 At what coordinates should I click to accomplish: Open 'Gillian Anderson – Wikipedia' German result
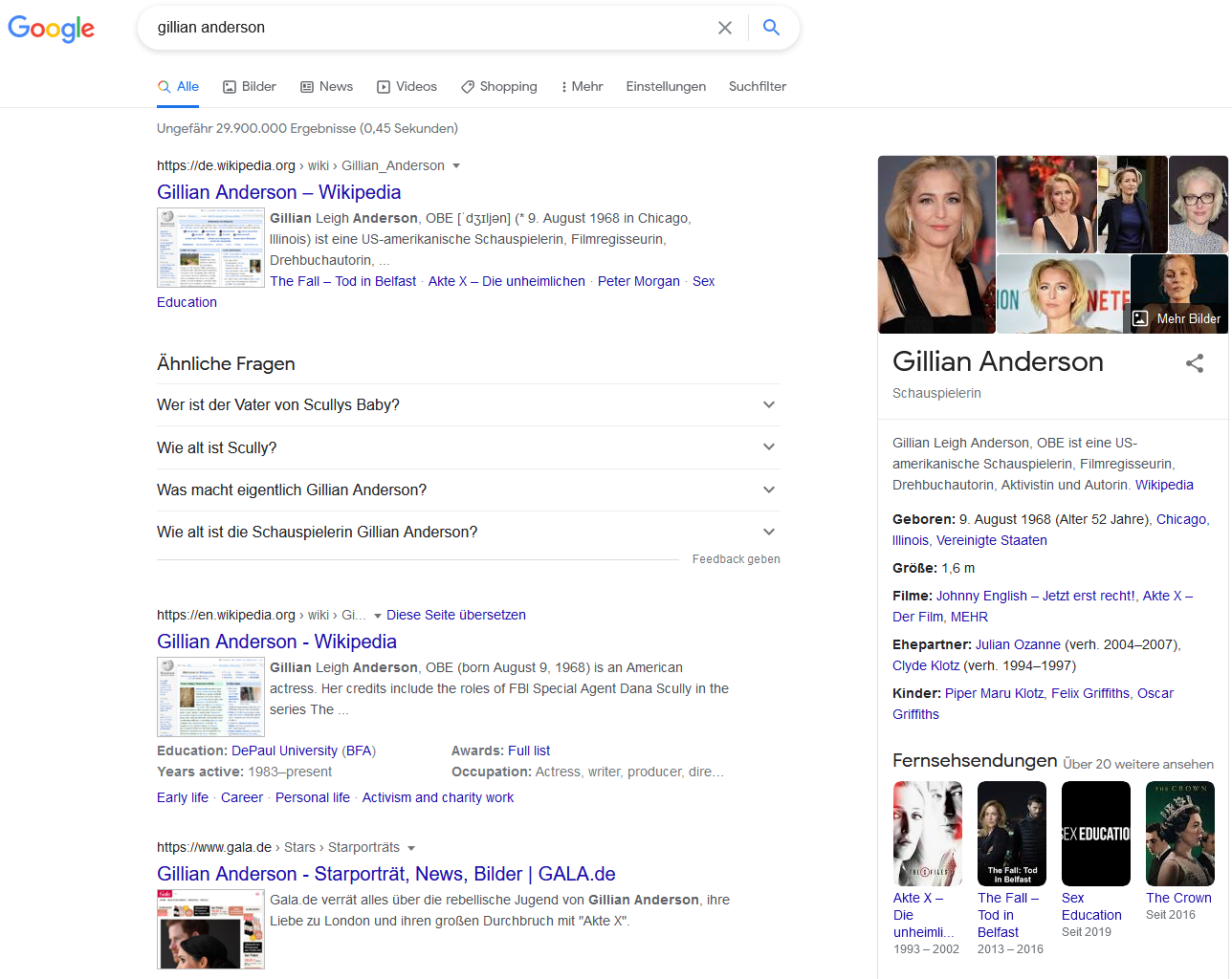point(278,192)
